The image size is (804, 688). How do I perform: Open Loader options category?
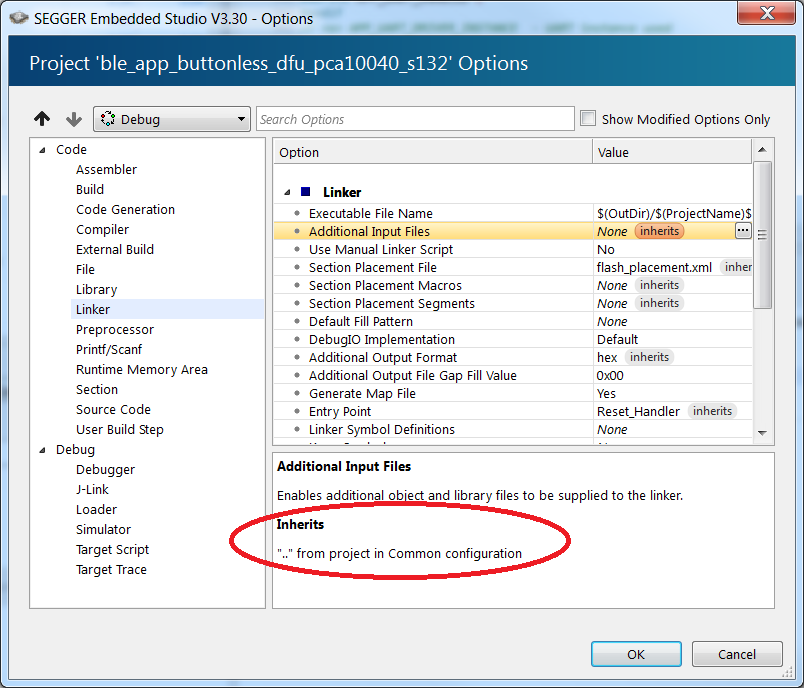click(x=96, y=510)
